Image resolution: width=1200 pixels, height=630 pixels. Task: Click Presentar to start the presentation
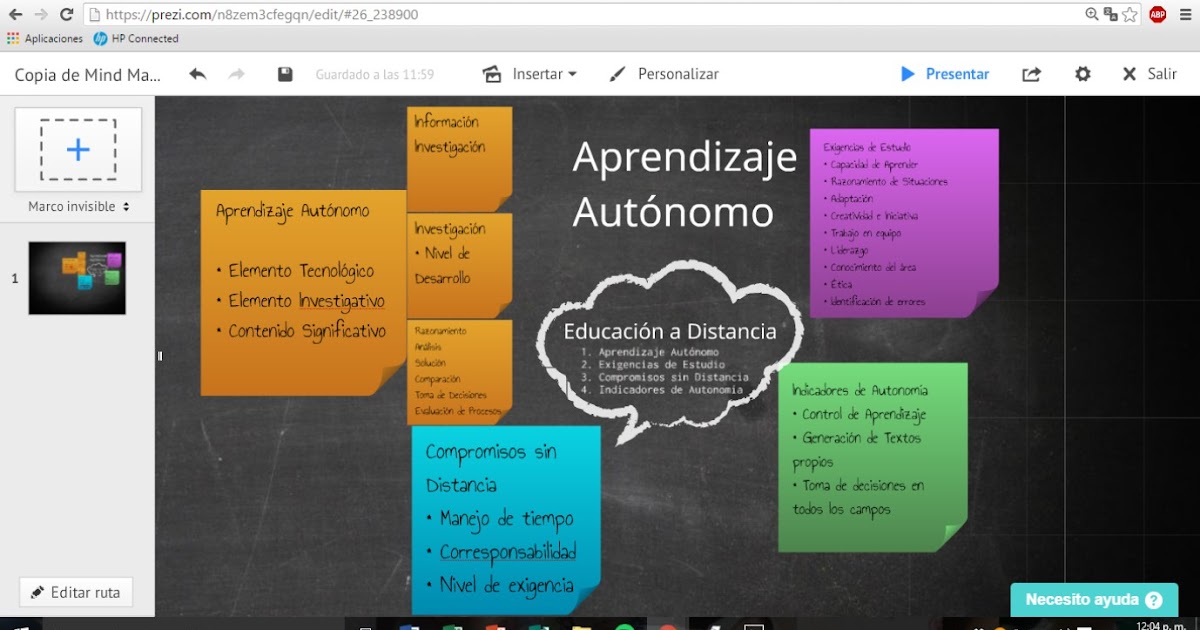pyautogui.click(x=944, y=74)
